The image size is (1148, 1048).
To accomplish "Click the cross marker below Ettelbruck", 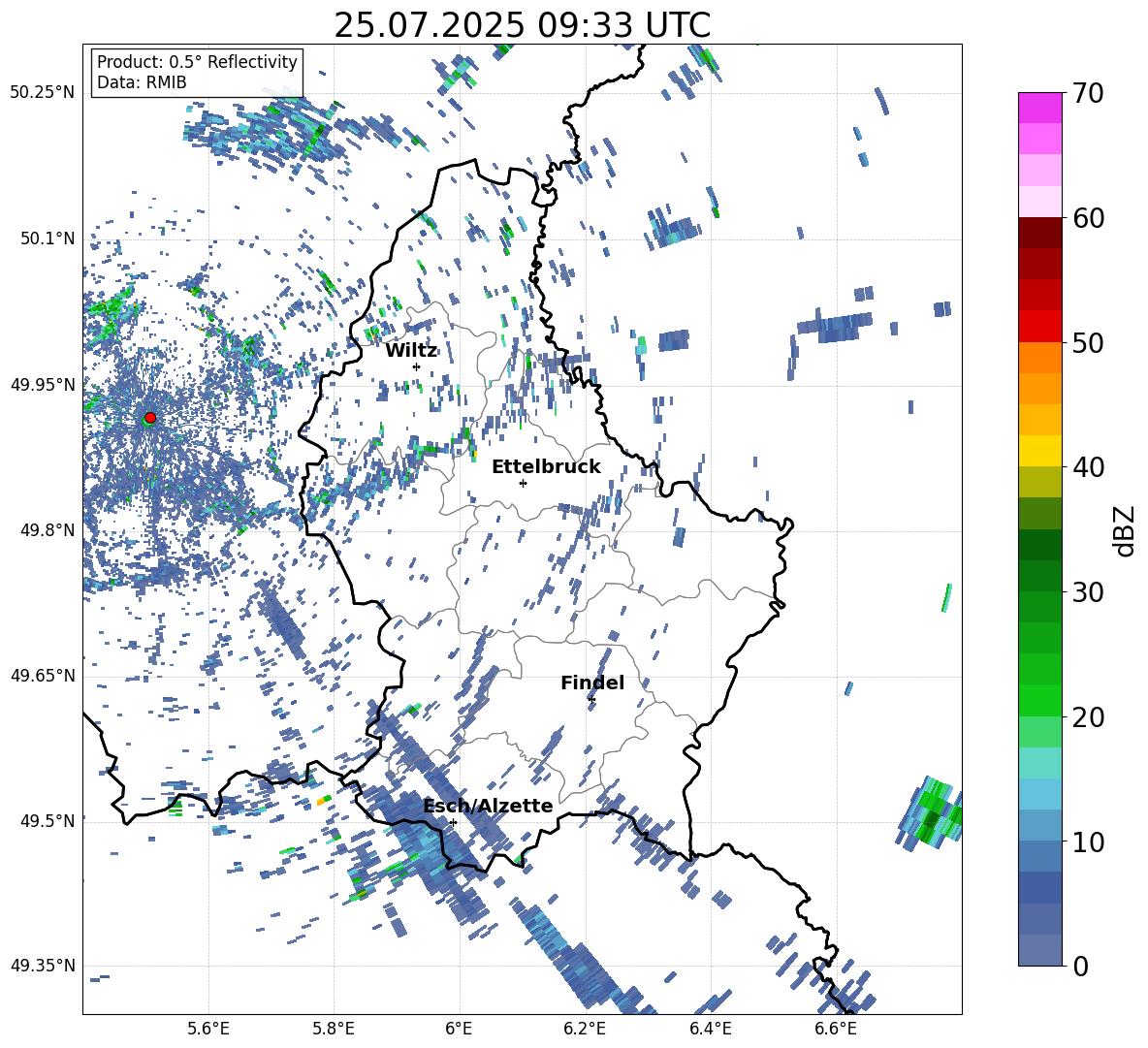I will click(523, 483).
